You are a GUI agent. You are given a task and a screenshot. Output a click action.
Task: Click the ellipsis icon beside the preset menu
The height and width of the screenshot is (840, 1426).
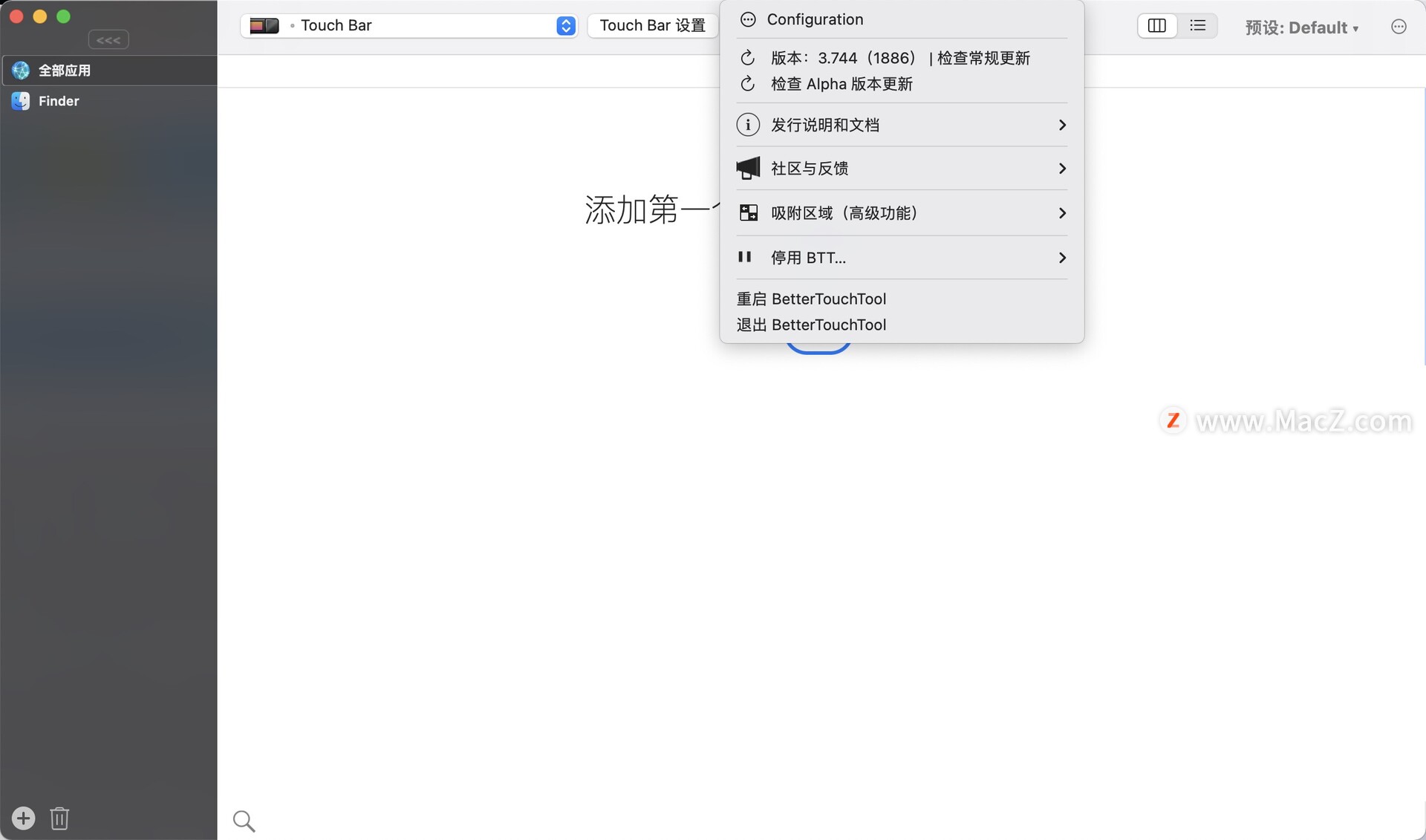(1399, 27)
